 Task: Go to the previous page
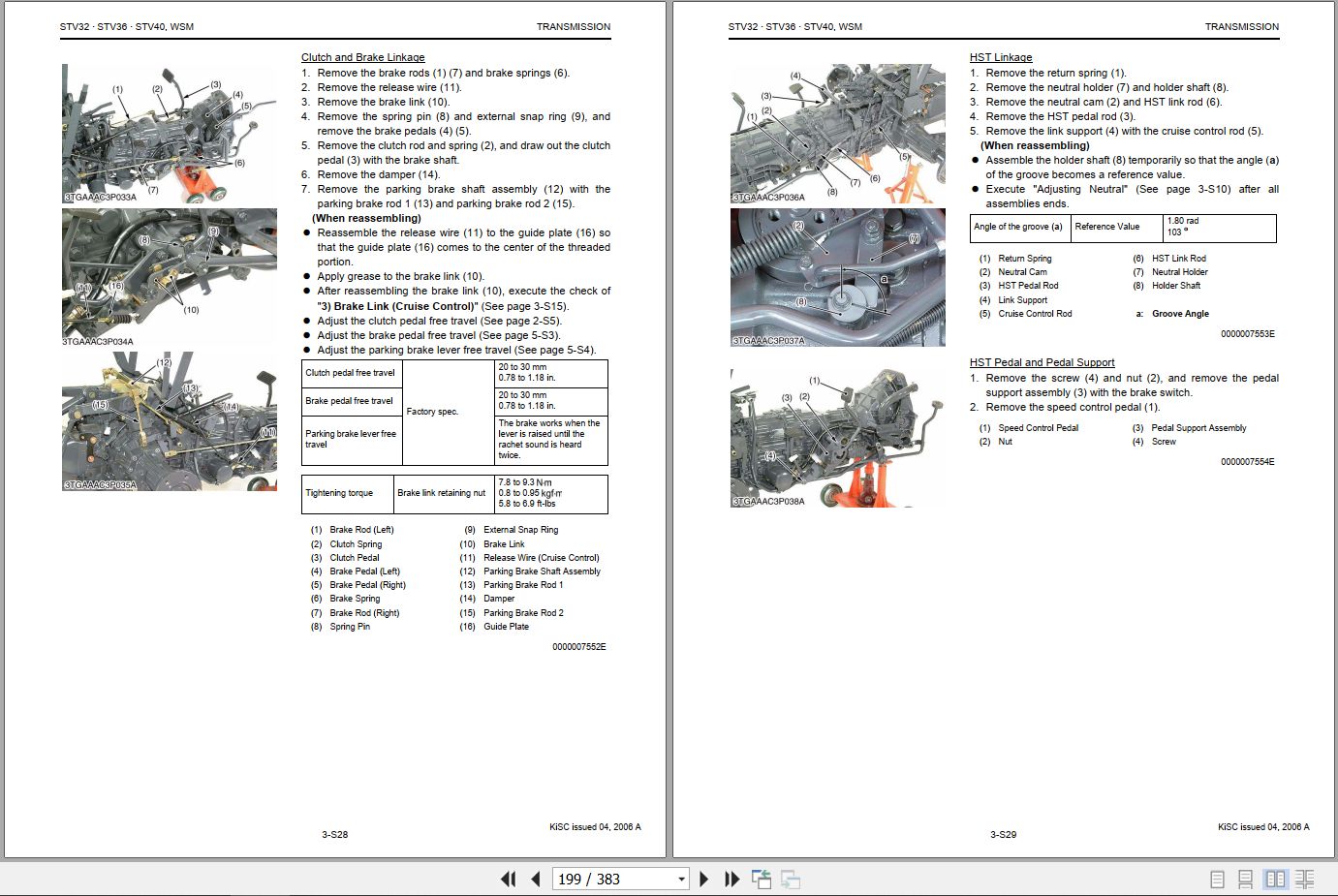pos(536,879)
